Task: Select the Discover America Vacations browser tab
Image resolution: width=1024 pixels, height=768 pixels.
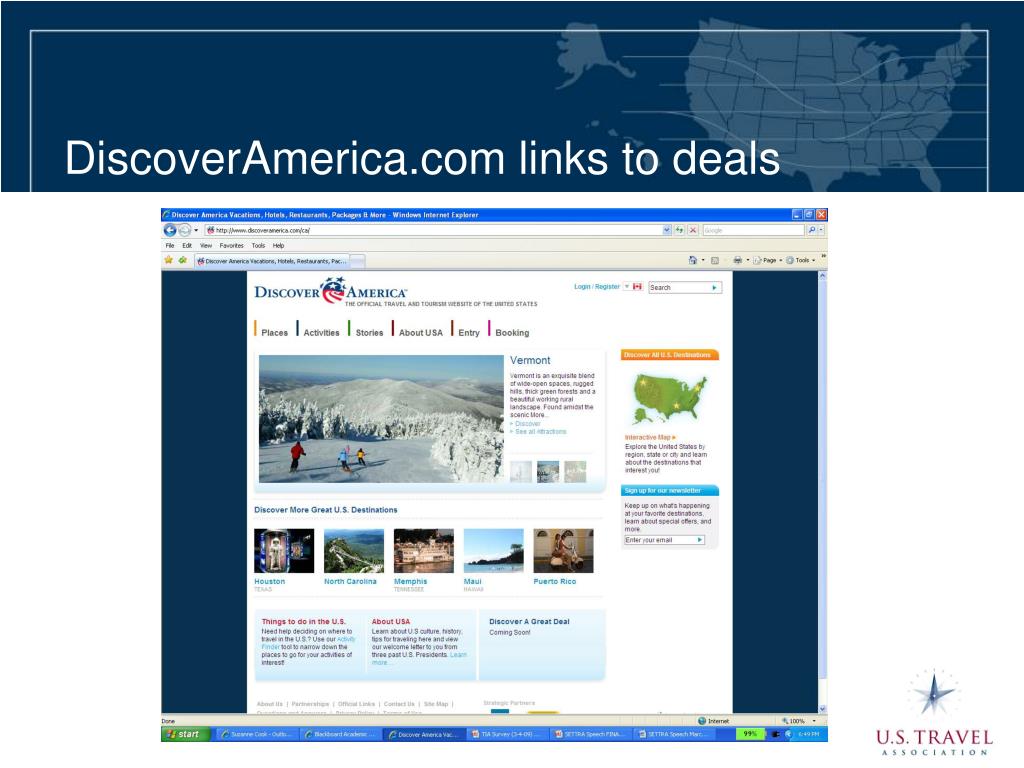Action: click(x=272, y=261)
